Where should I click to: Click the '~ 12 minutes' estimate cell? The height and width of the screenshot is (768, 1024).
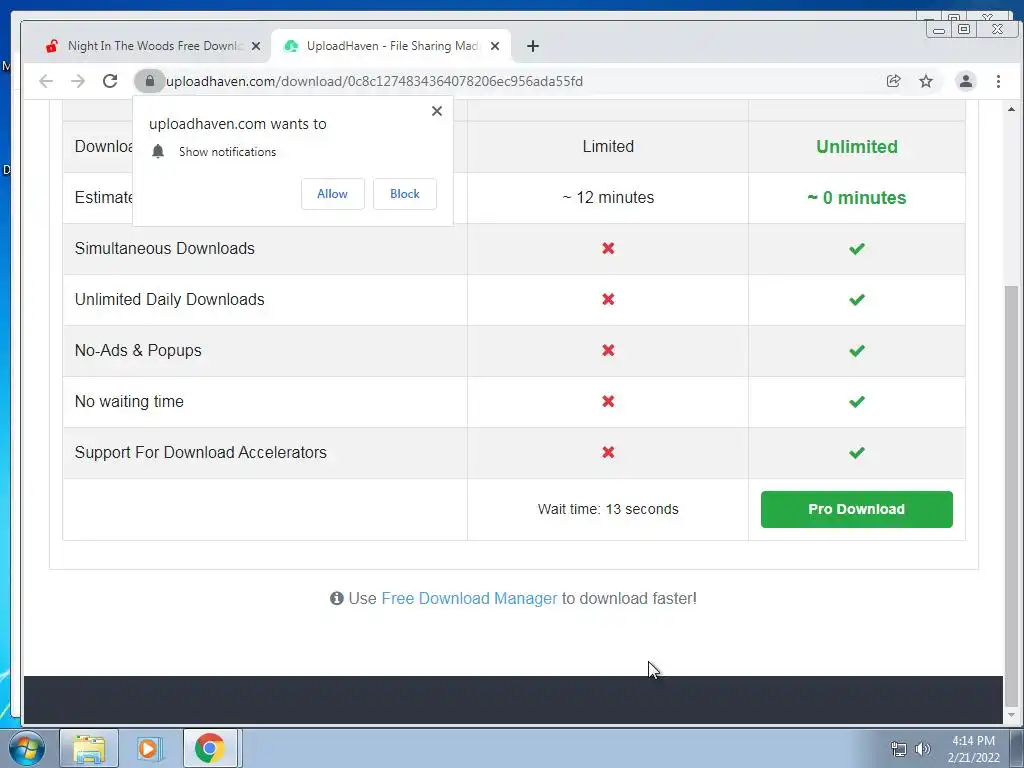click(608, 197)
